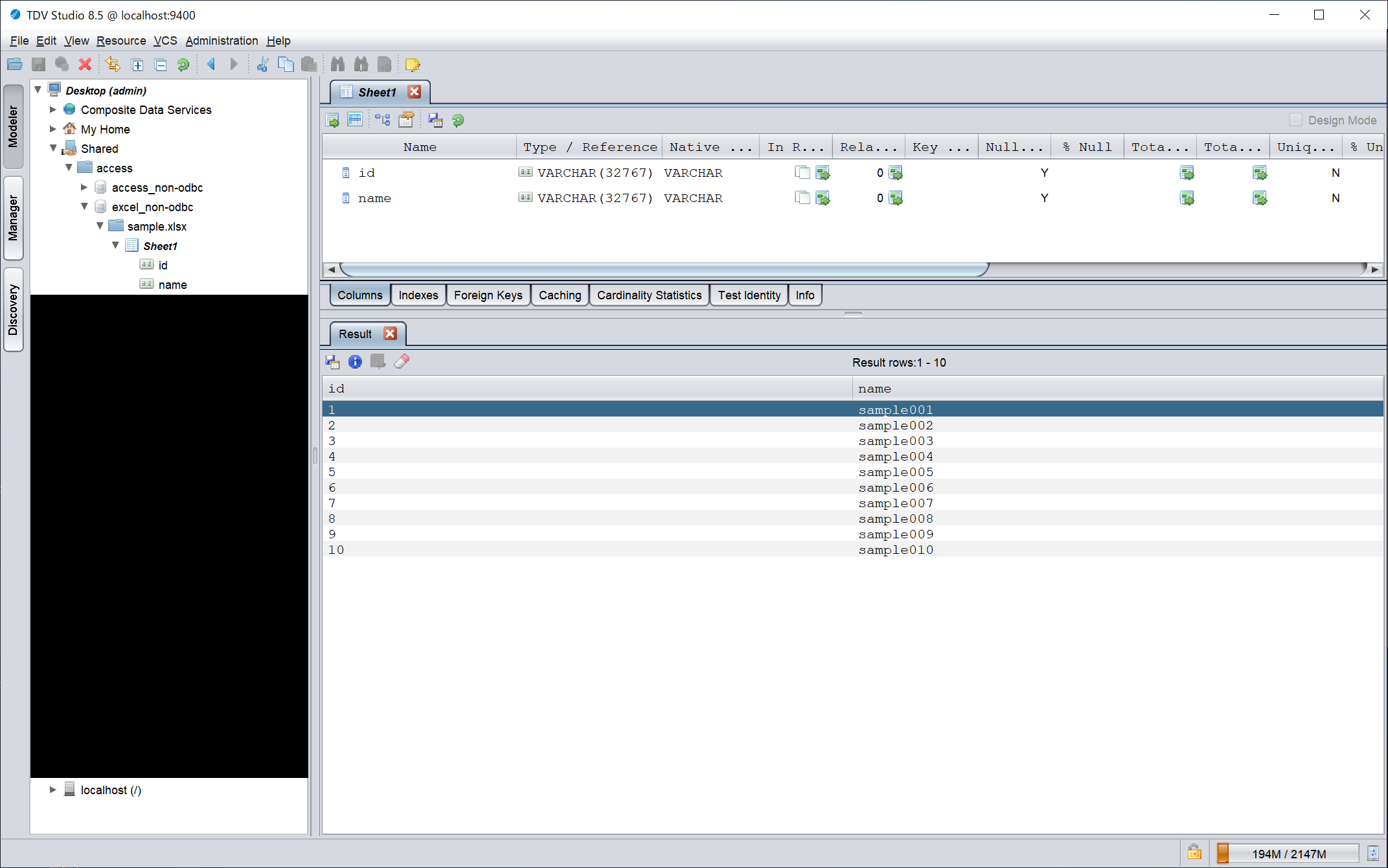Click the Show Contents green arrow icon

pos(332,120)
